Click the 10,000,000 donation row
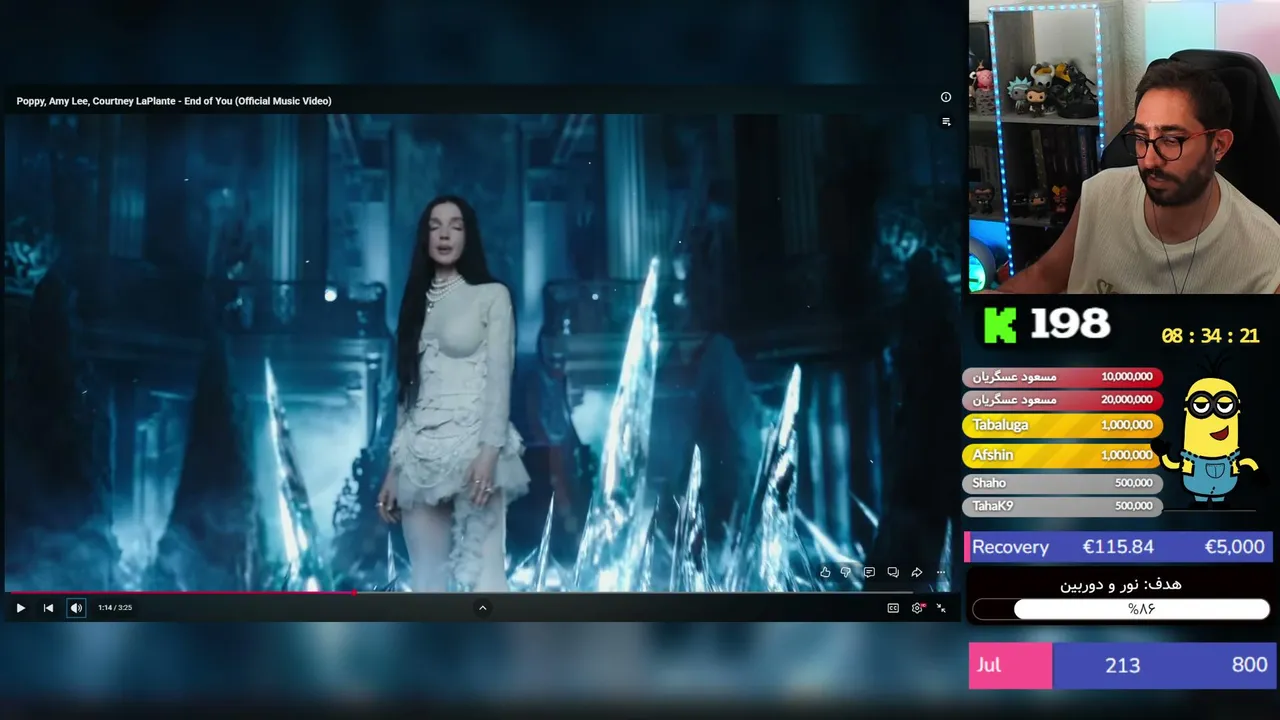The image size is (1280, 720). 1062,377
